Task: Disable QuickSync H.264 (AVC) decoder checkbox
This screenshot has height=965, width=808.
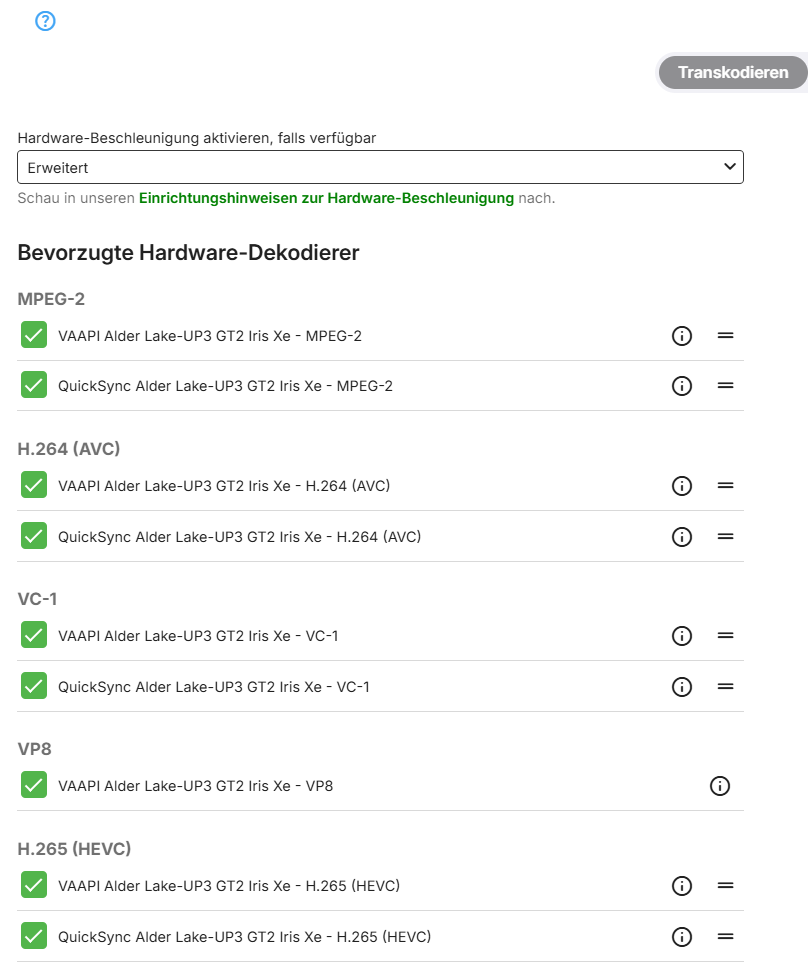Action: pyautogui.click(x=34, y=536)
